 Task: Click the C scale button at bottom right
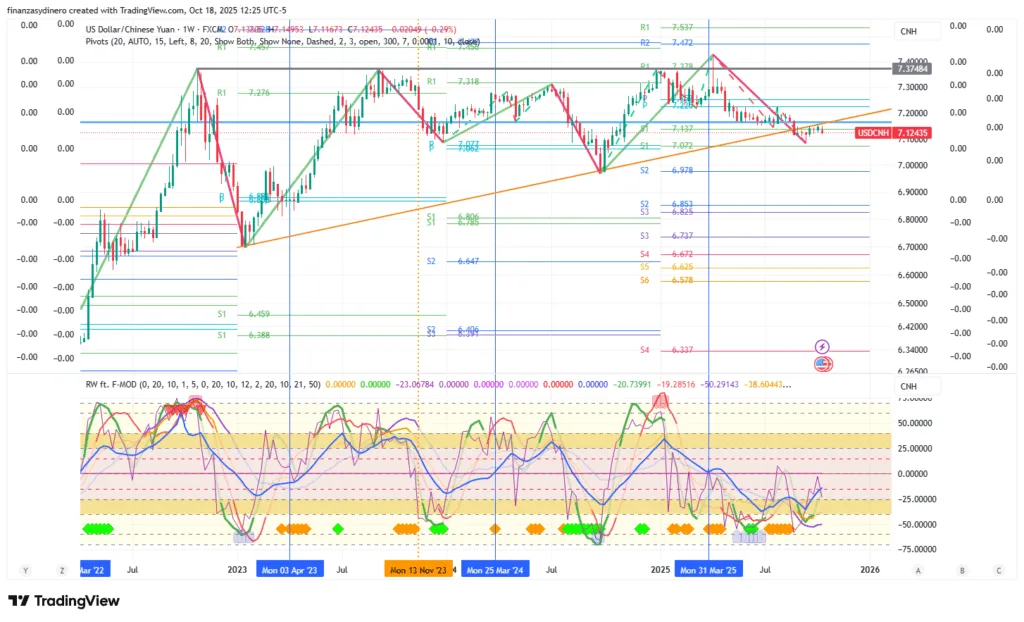(x=998, y=570)
